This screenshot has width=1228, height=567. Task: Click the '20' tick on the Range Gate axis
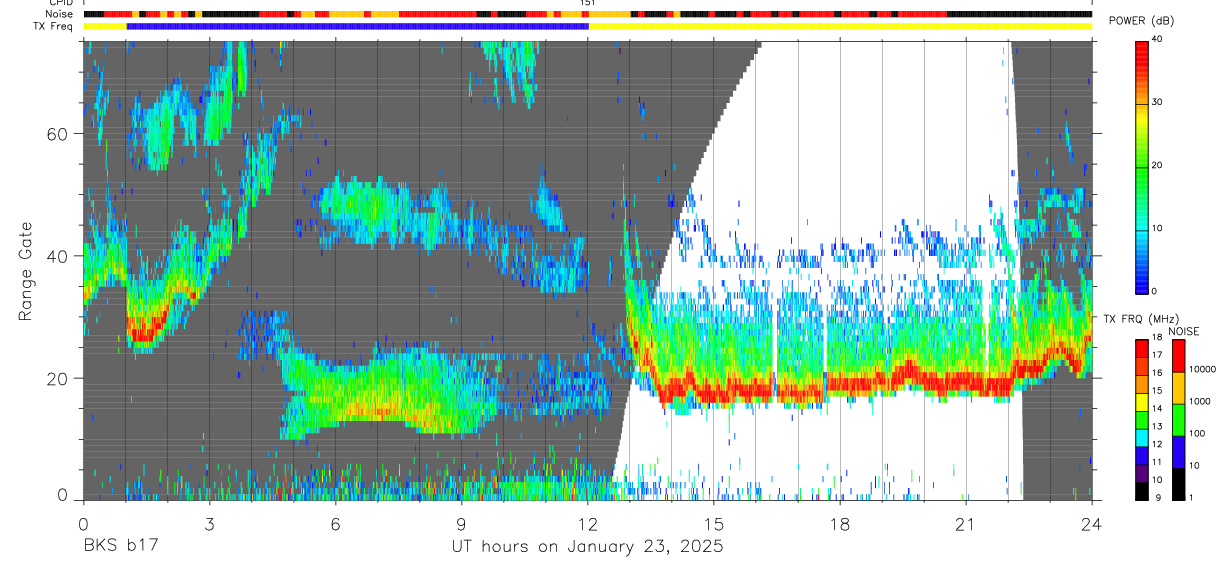[x=58, y=378]
